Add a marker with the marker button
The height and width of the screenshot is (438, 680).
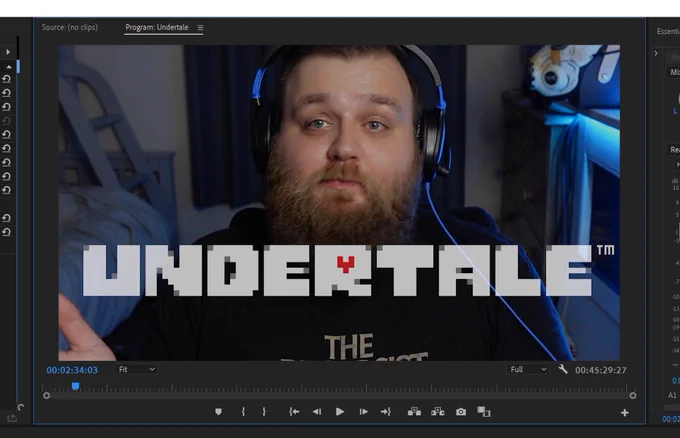click(x=218, y=412)
